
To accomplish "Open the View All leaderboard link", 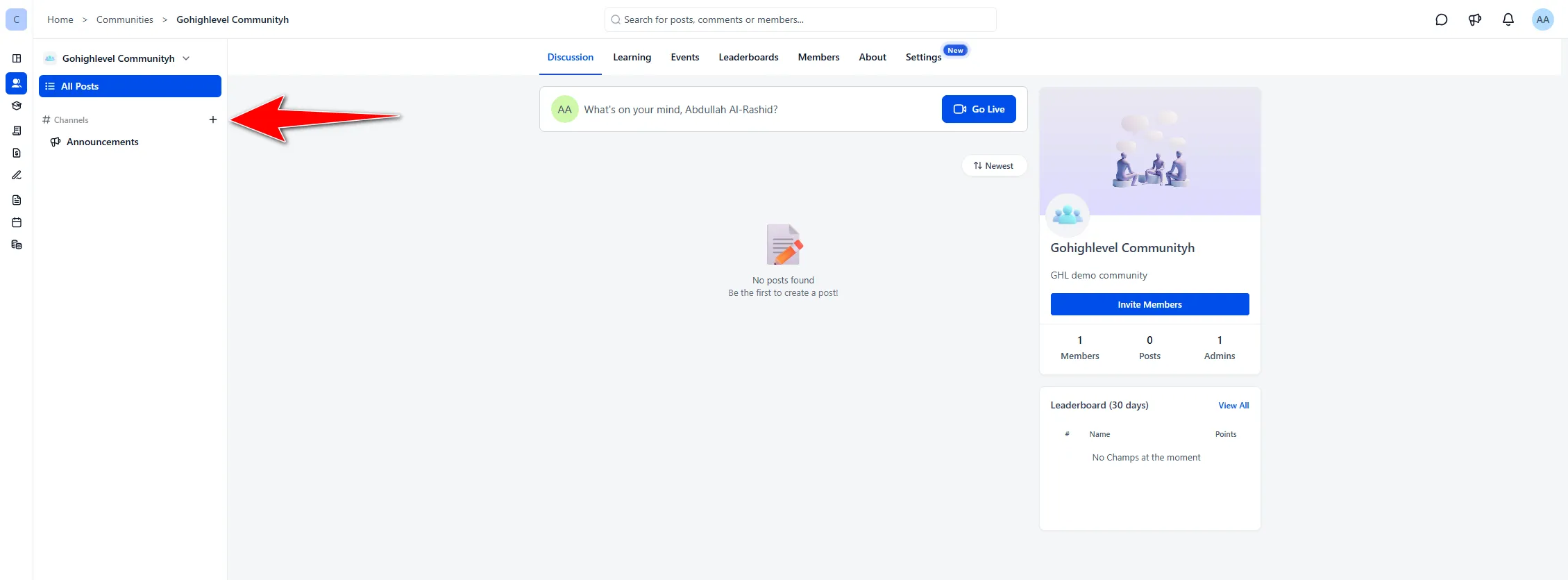I will coord(1233,406).
